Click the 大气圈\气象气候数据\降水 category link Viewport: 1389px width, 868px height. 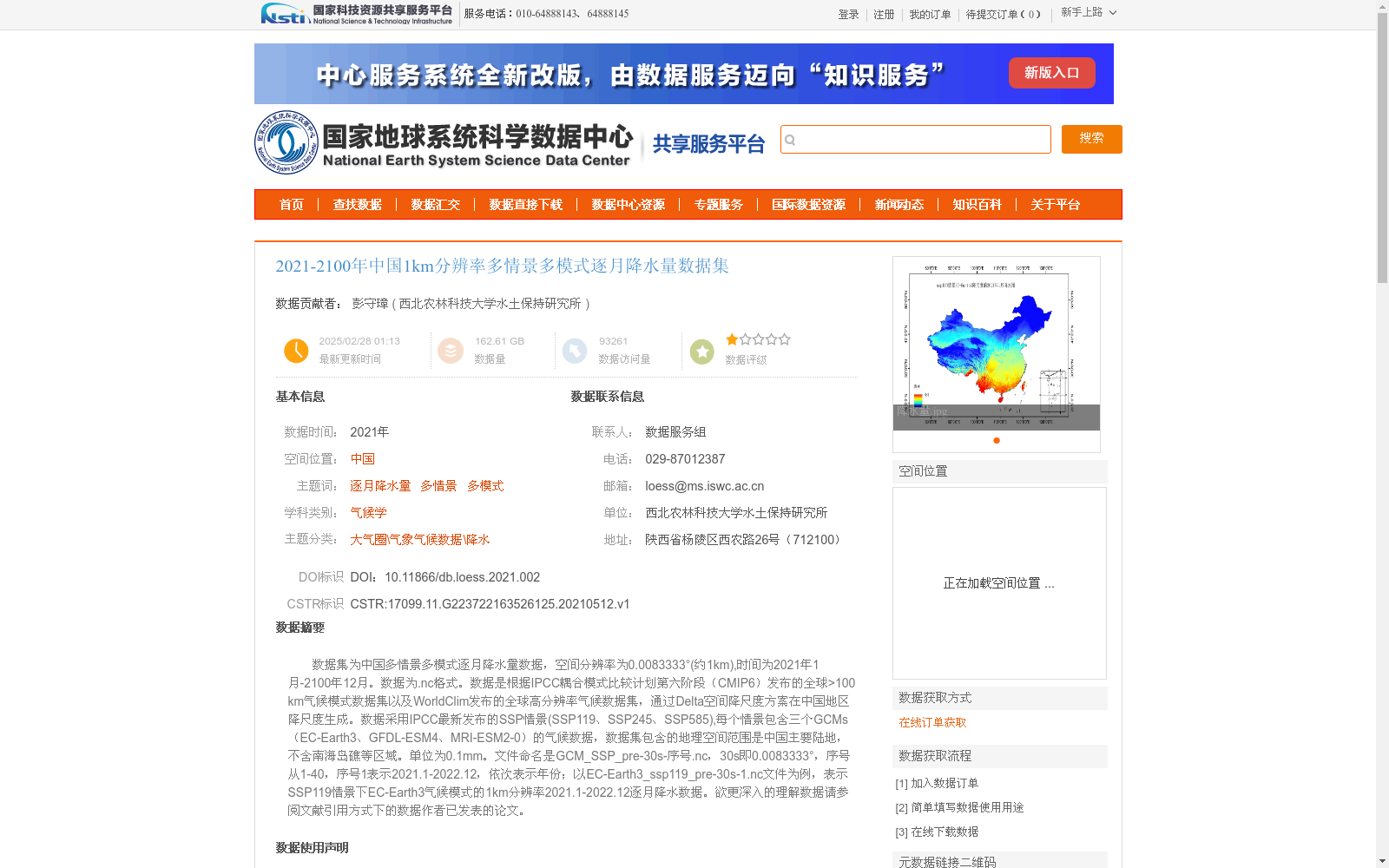(x=420, y=540)
